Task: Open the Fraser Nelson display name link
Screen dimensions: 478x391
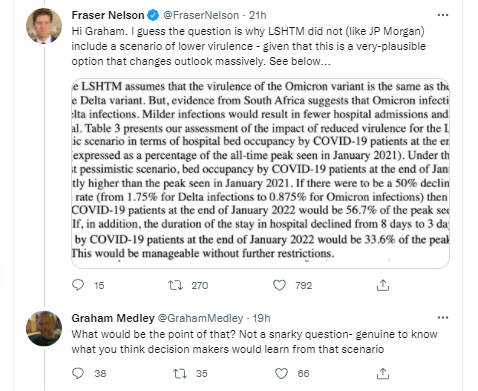Action: (108, 15)
